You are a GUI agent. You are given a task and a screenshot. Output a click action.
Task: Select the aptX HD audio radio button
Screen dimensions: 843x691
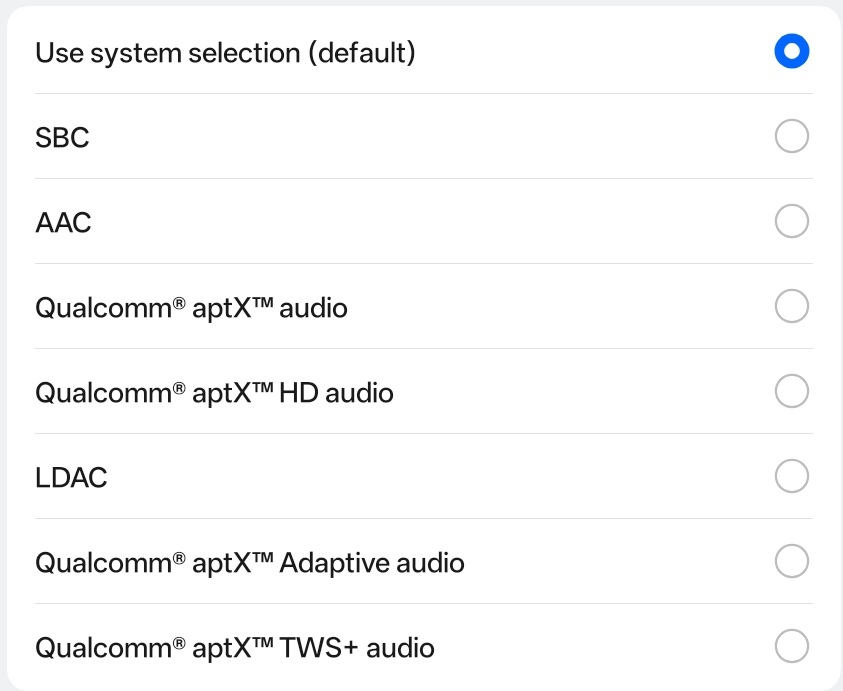coord(791,391)
